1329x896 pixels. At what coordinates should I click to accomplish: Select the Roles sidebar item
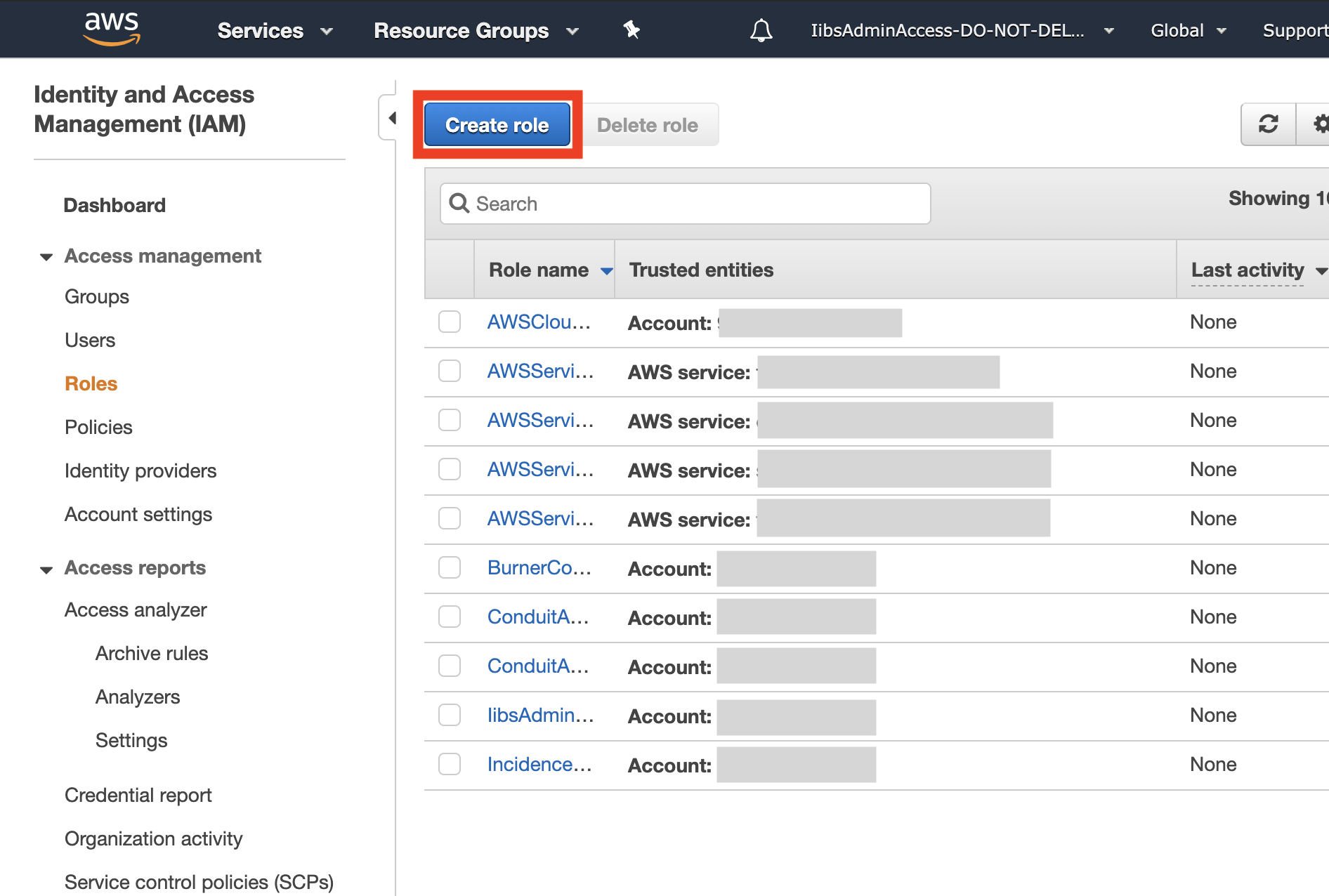click(91, 383)
